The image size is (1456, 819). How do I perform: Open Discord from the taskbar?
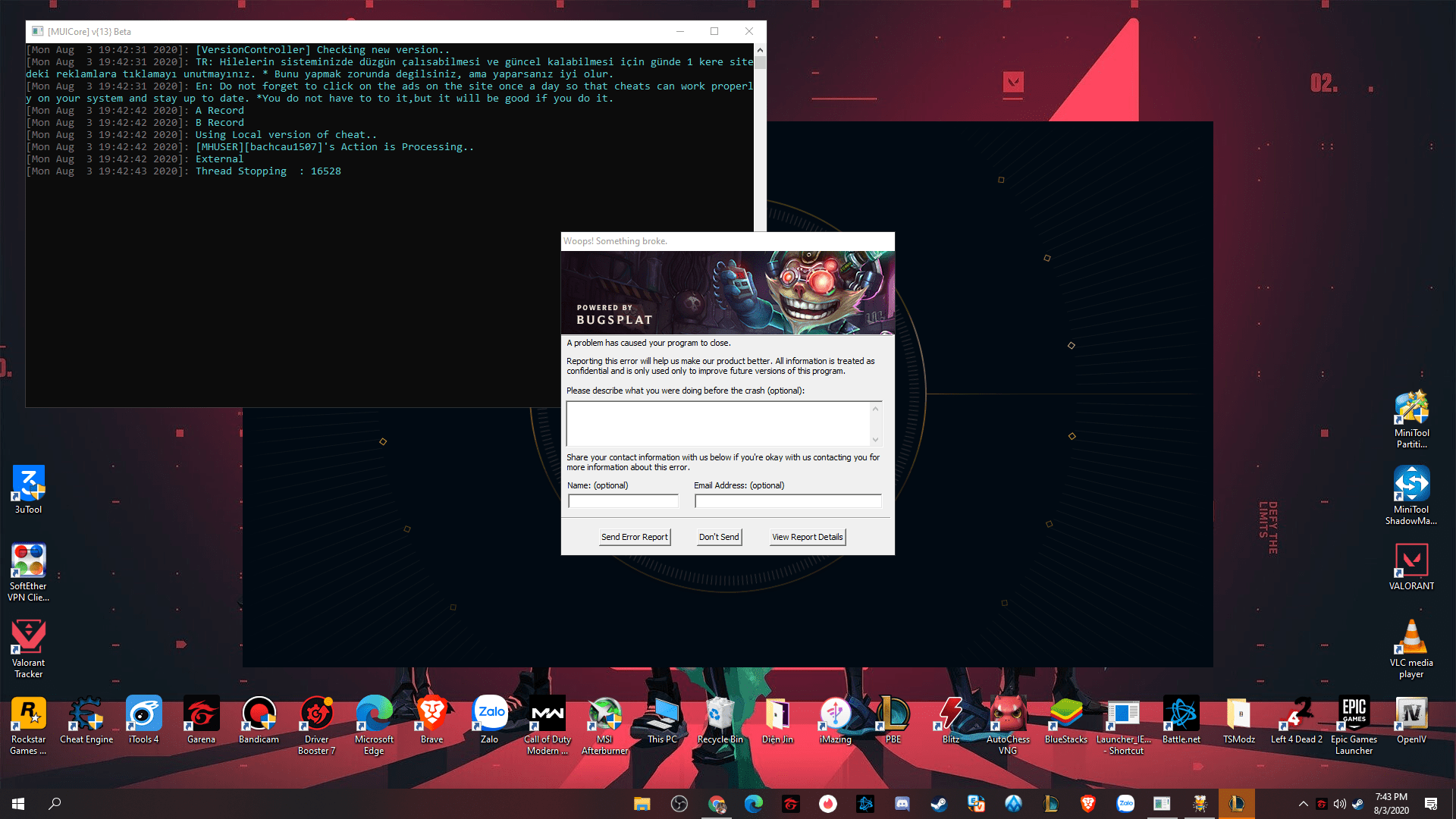coord(902,804)
